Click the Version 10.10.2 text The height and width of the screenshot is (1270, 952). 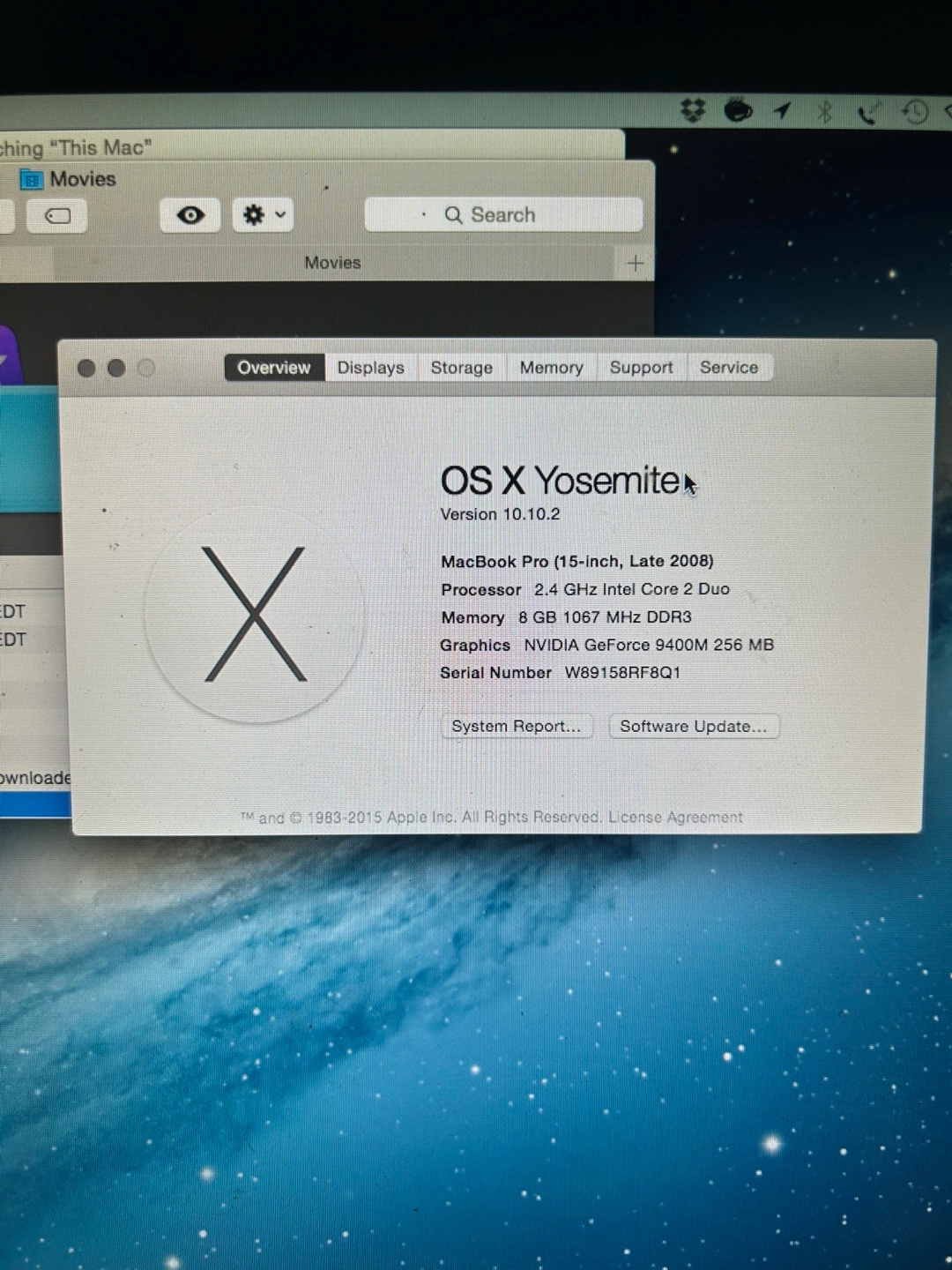click(500, 514)
